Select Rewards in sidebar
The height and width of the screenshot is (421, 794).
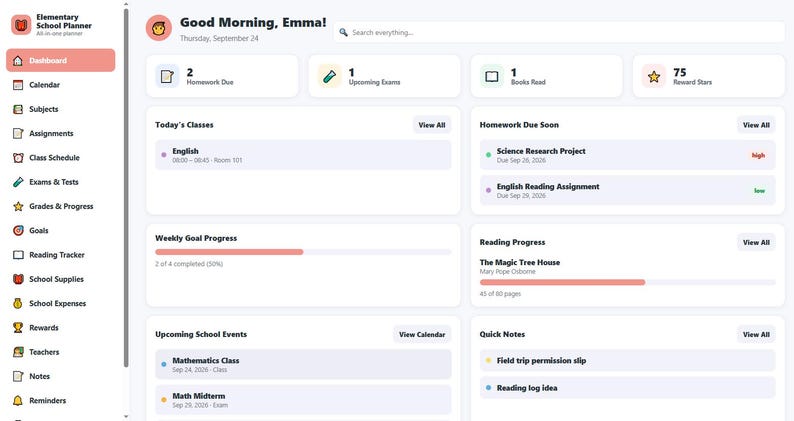pyautogui.click(x=61, y=328)
